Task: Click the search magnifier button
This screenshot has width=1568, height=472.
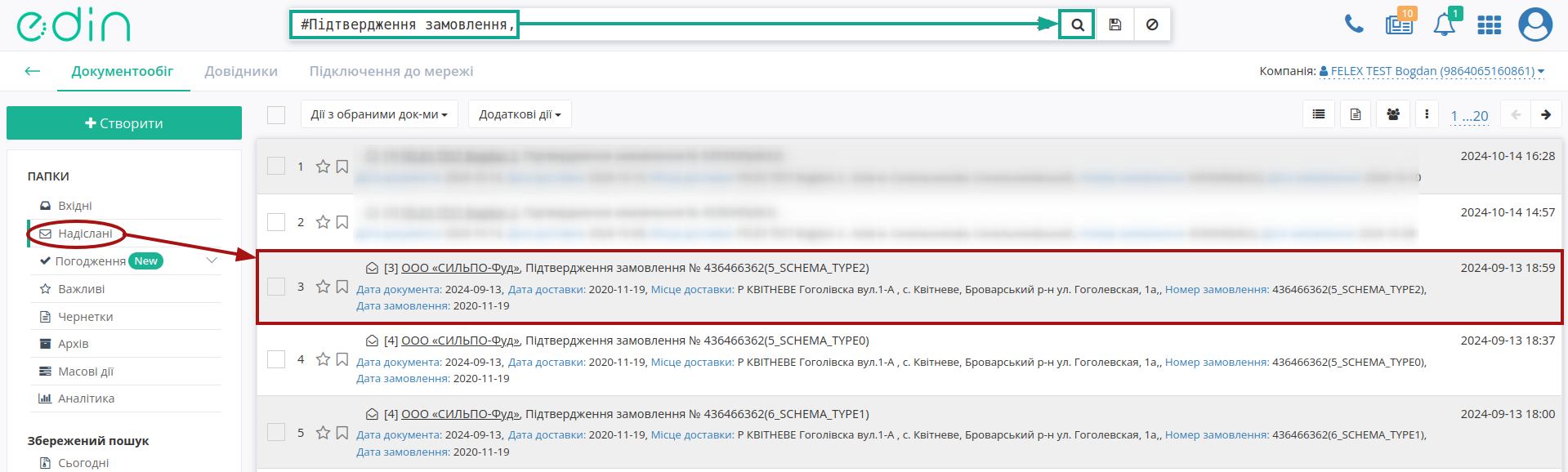Action: point(1077,24)
